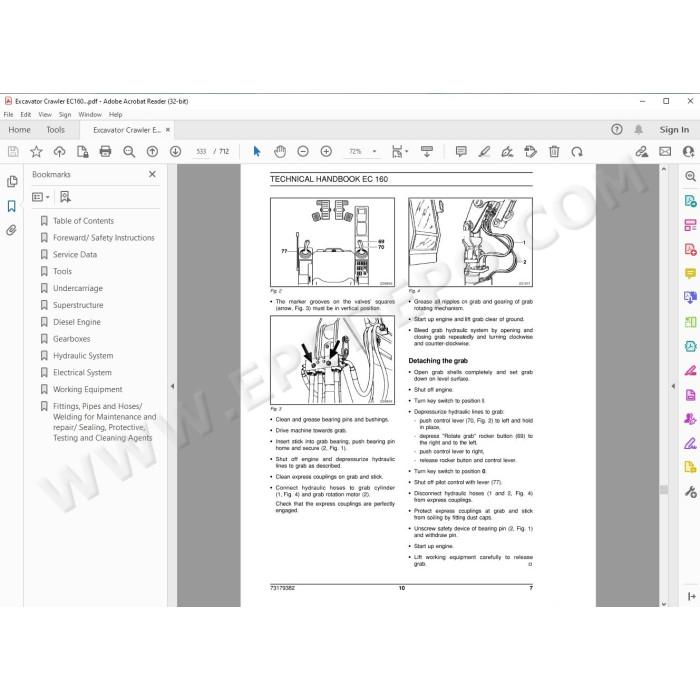Select the Working Equipment bookmark
This screenshot has height=700, width=700.
click(x=88, y=390)
